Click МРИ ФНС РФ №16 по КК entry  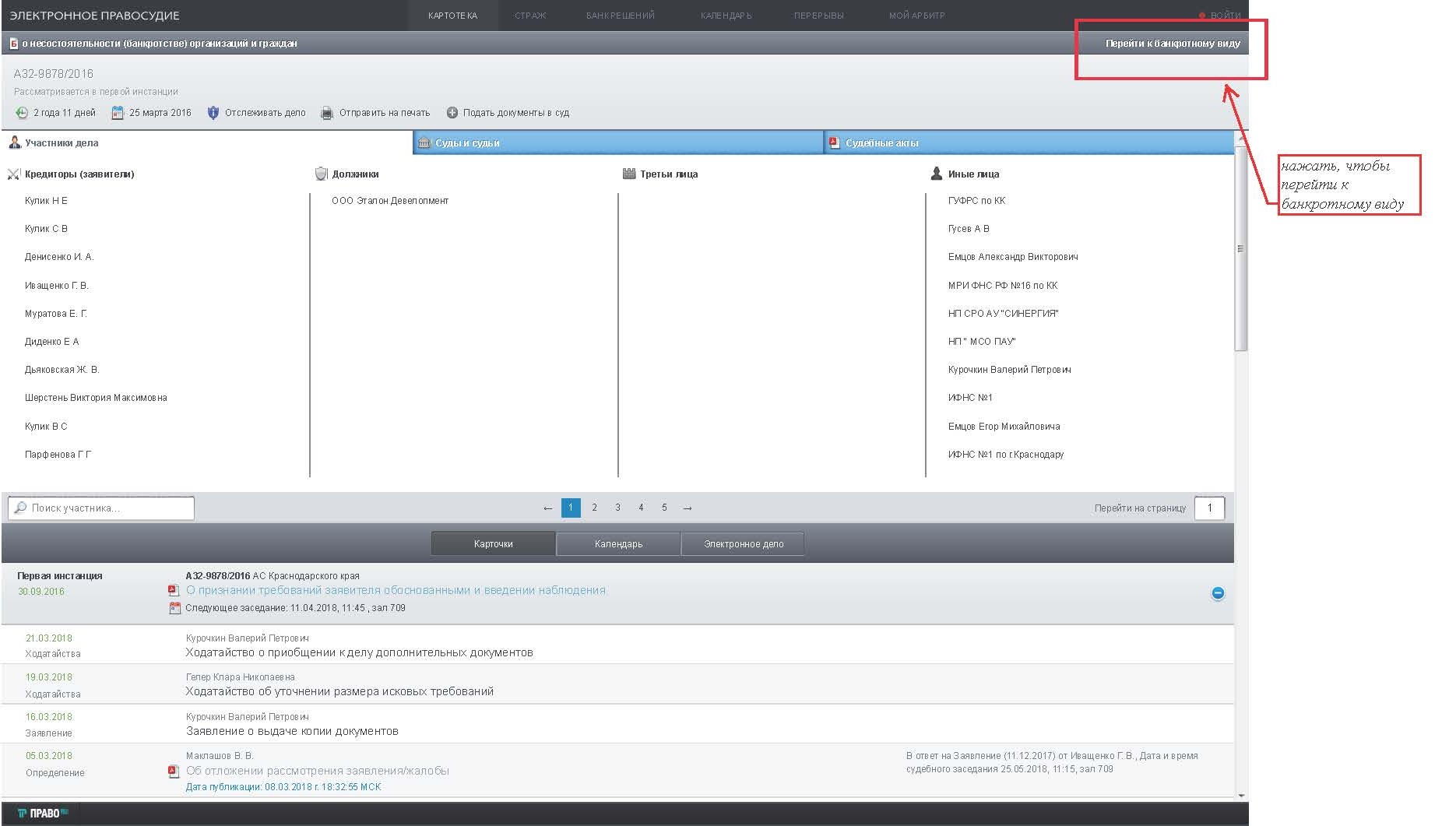1003,286
